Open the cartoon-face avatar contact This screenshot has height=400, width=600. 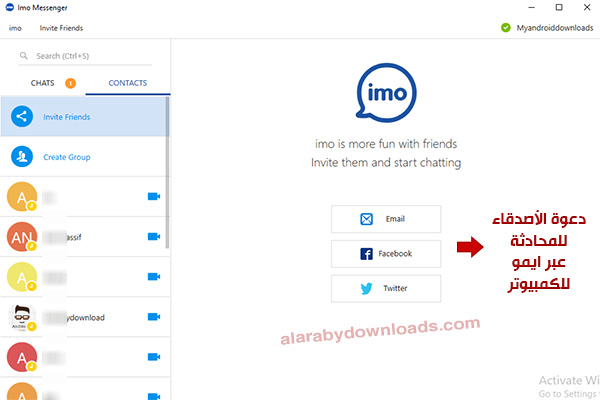click(x=22, y=317)
